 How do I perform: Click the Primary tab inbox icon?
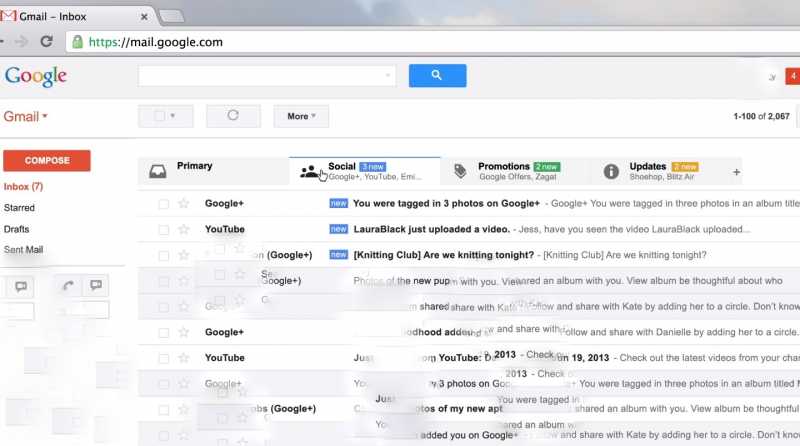(158, 171)
